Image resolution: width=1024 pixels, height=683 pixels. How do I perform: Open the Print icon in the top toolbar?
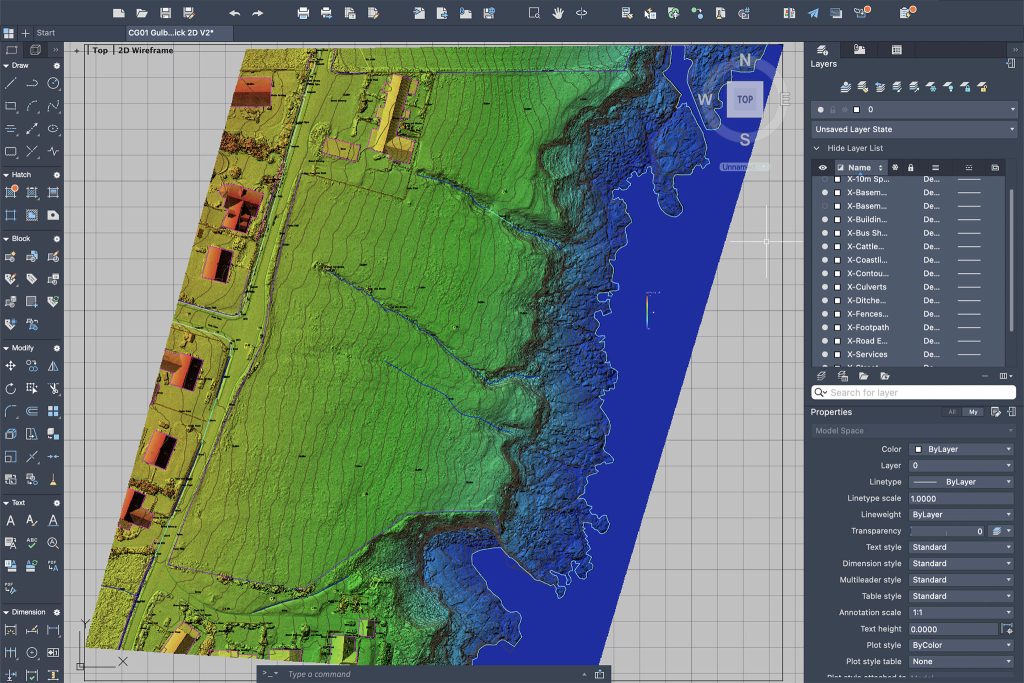point(303,13)
